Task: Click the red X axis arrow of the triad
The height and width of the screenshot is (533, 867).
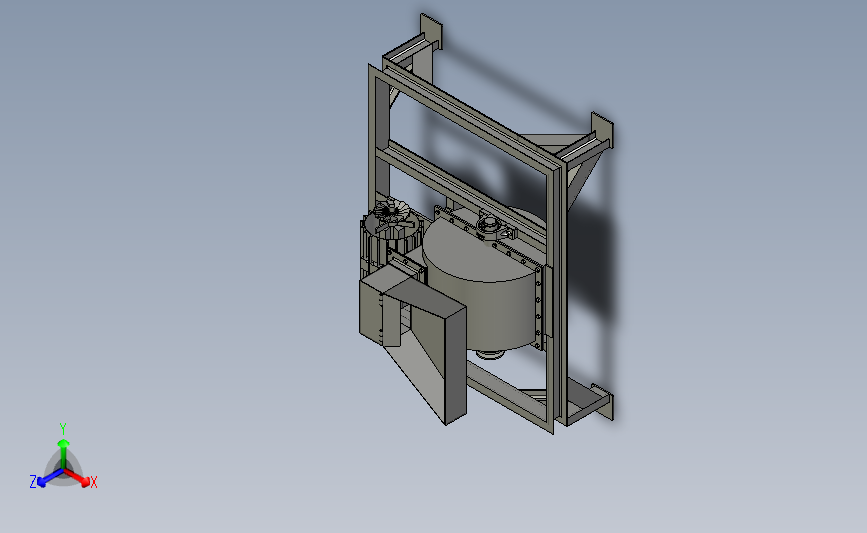Action: (x=77, y=477)
